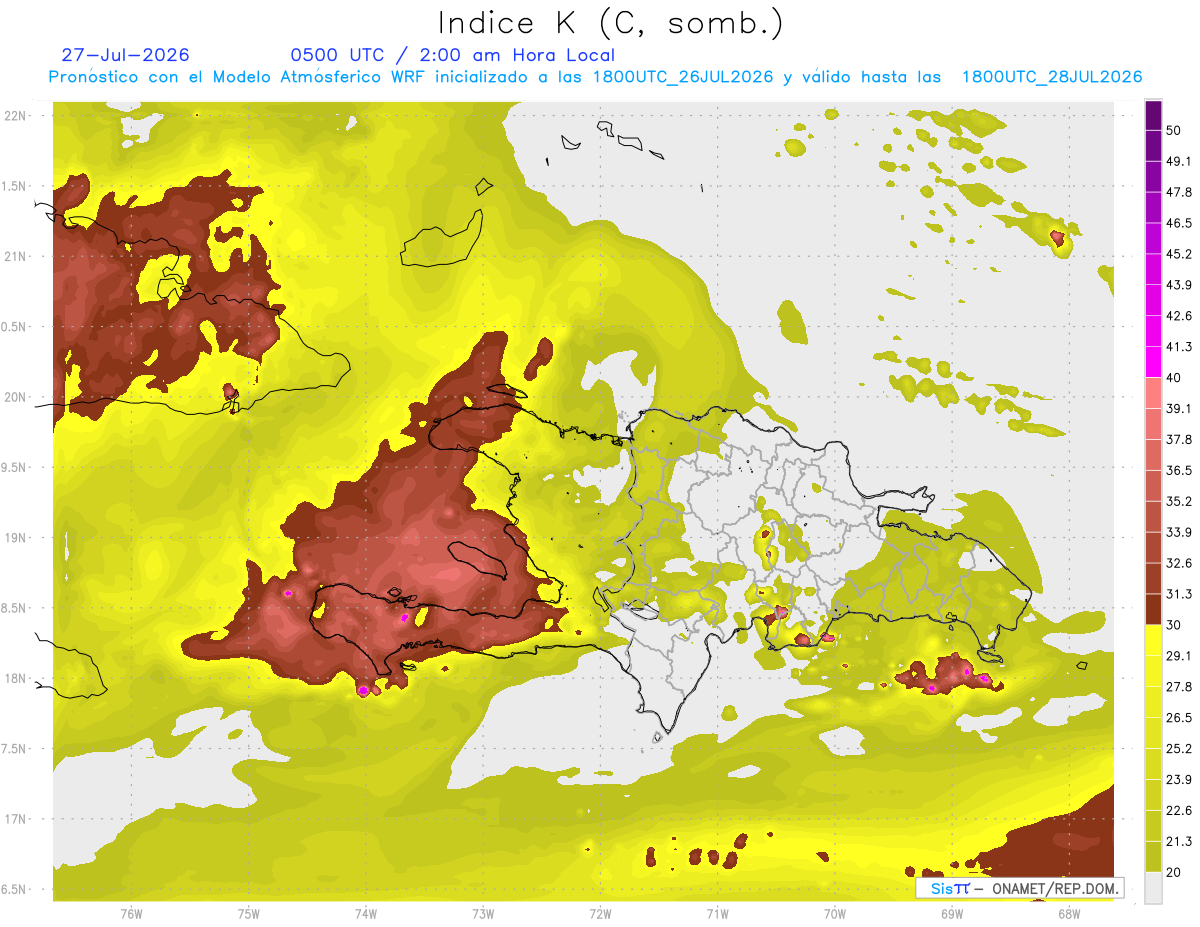
Task: Click the longitude axis label "71W"
Action: 717,913
